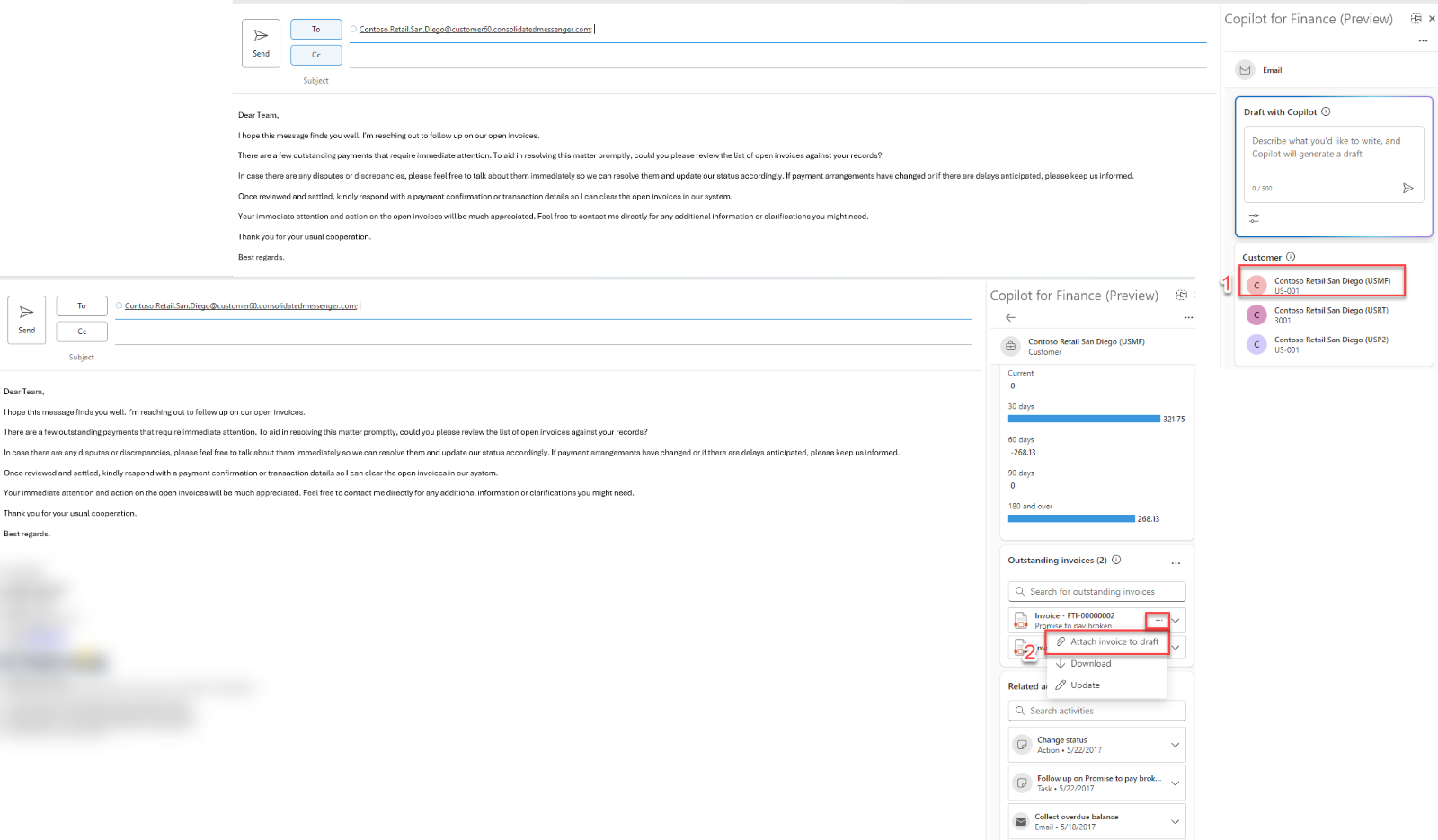Select Contoso Retail San Diego (USP2) customer
This screenshot has width=1438, height=840.
[1331, 345]
